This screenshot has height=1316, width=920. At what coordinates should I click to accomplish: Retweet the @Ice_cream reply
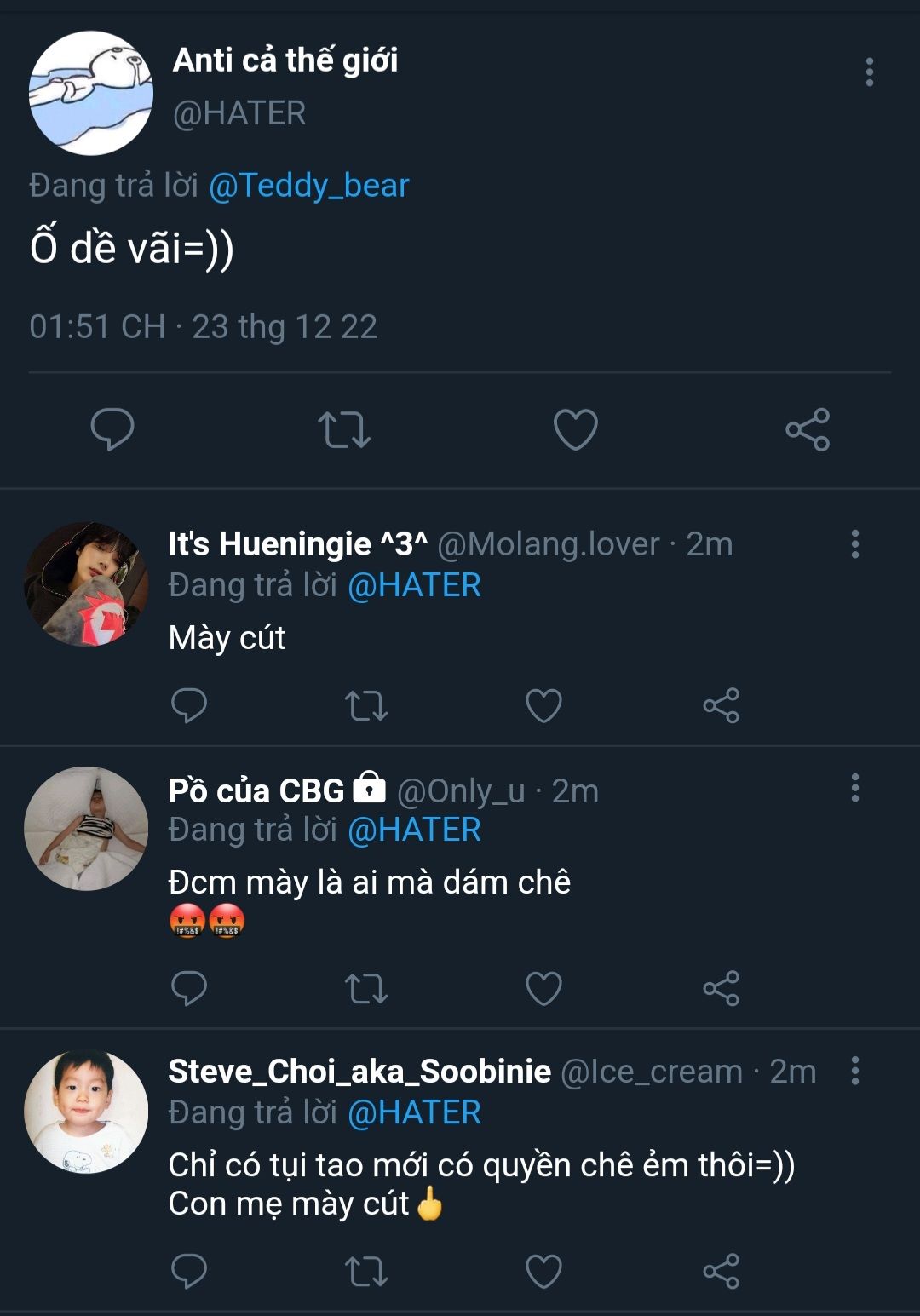[366, 1271]
